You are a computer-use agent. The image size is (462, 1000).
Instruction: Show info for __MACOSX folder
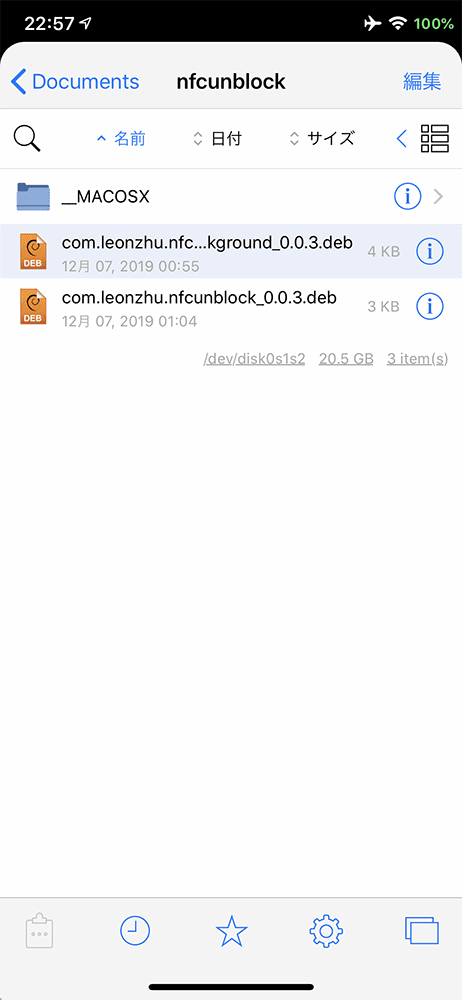point(408,196)
